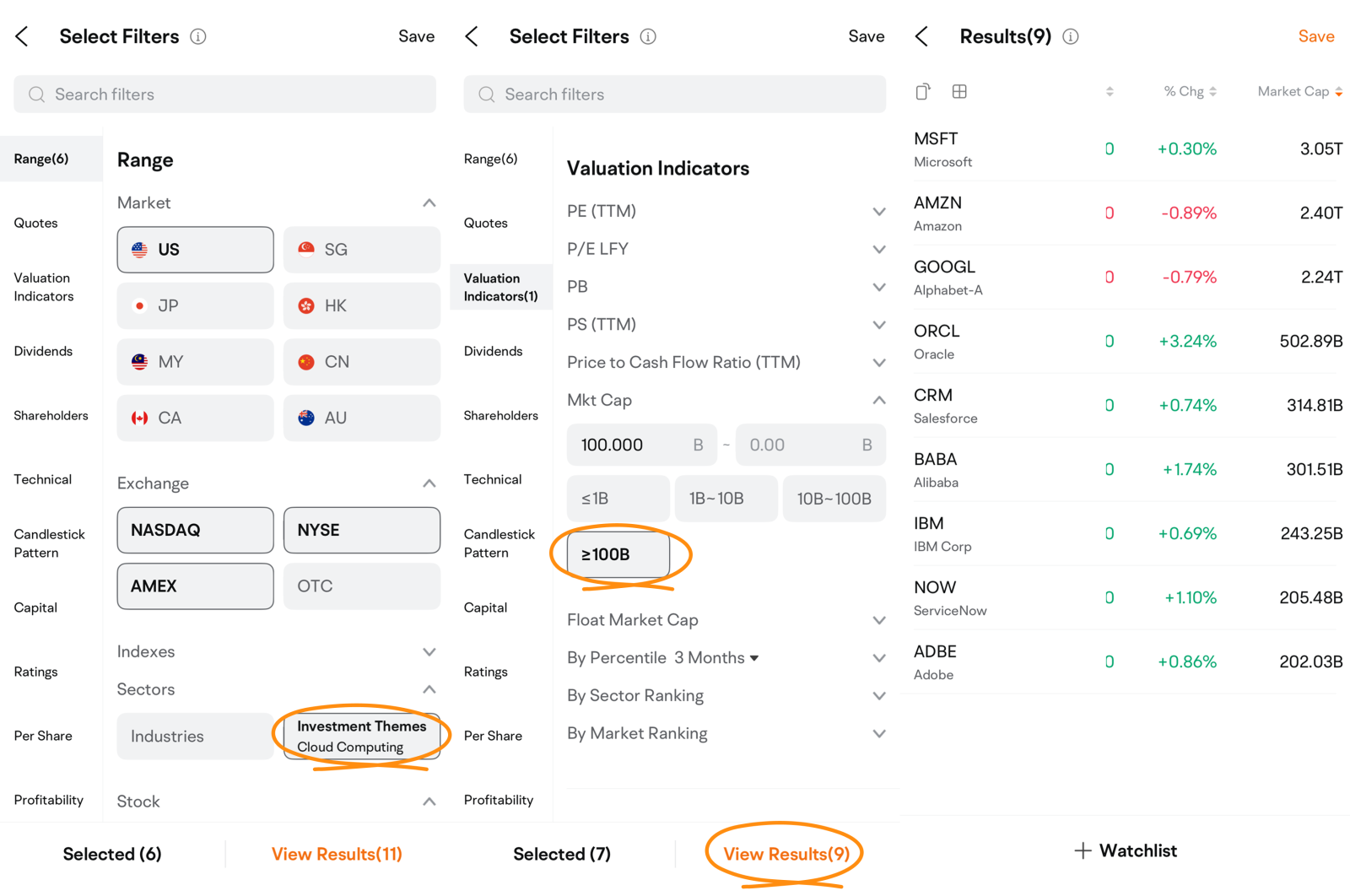Click search icon in second Search filters box
The width and height of the screenshot is (1350, 896).
click(x=487, y=94)
